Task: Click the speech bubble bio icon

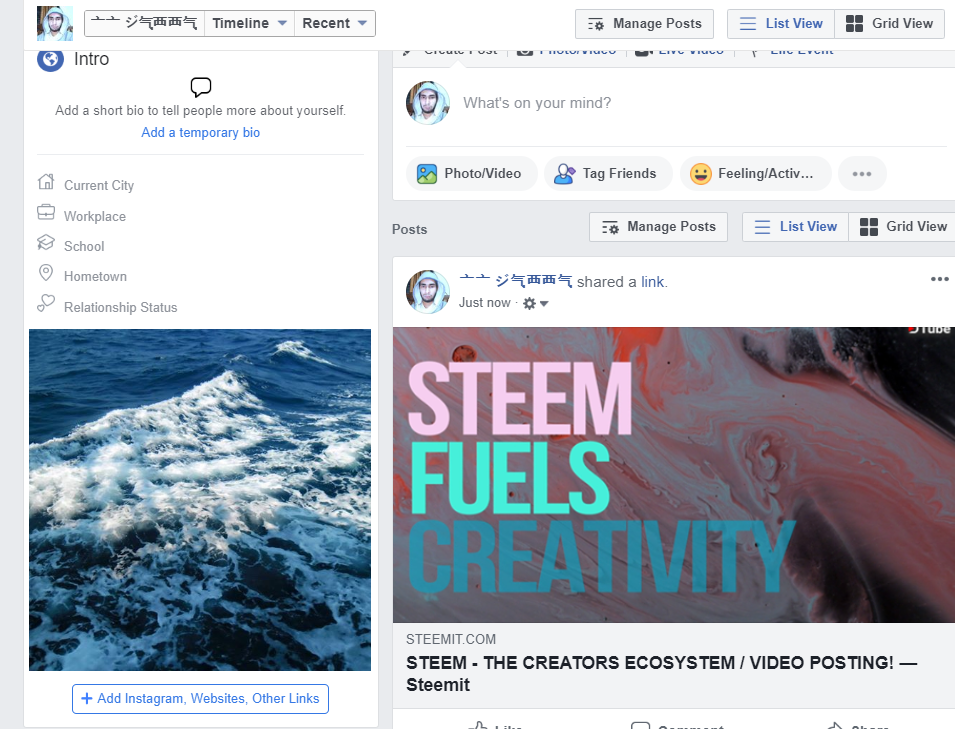Action: click(200, 87)
